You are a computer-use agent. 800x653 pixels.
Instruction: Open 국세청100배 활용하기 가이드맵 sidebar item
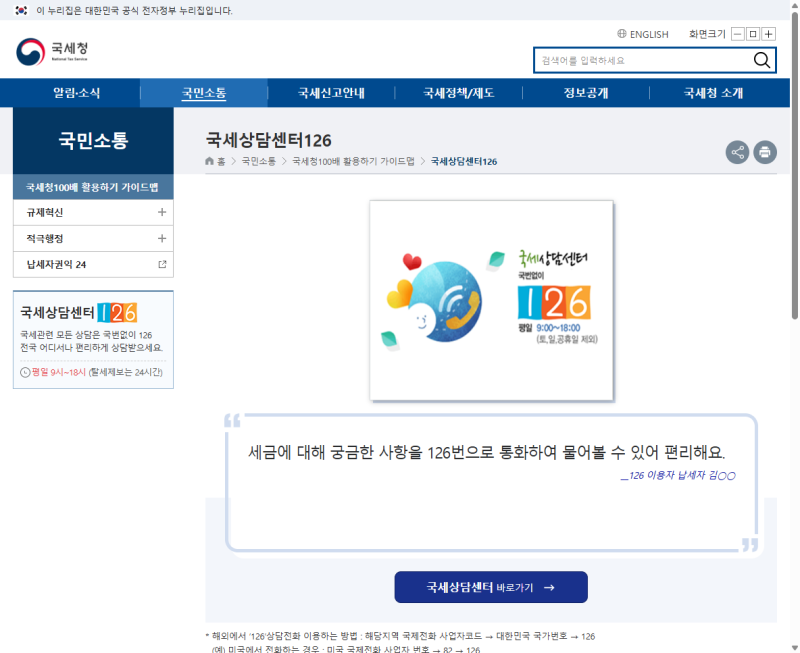click(93, 187)
